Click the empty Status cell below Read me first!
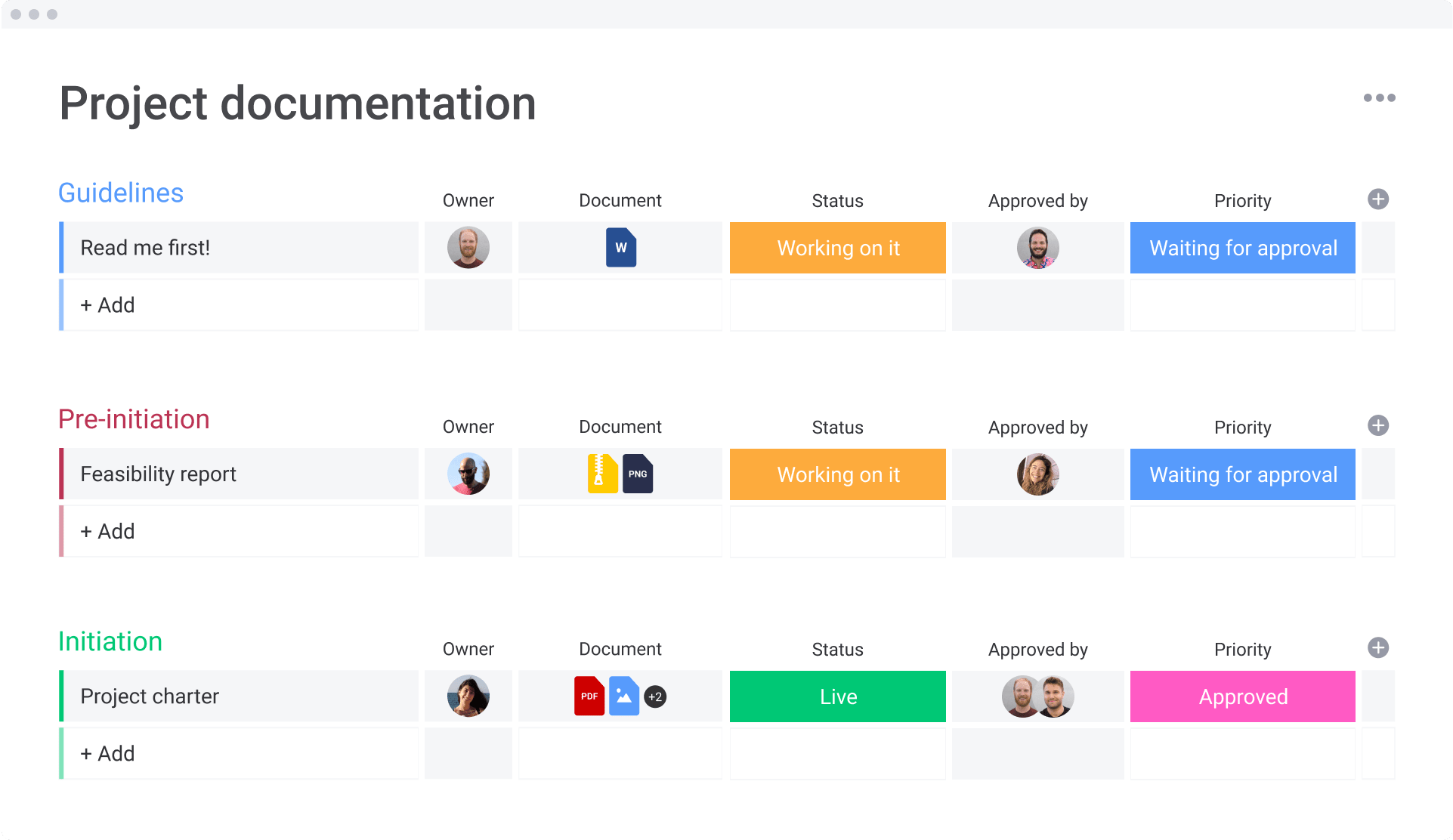The image size is (1453, 840). pyautogui.click(x=837, y=304)
